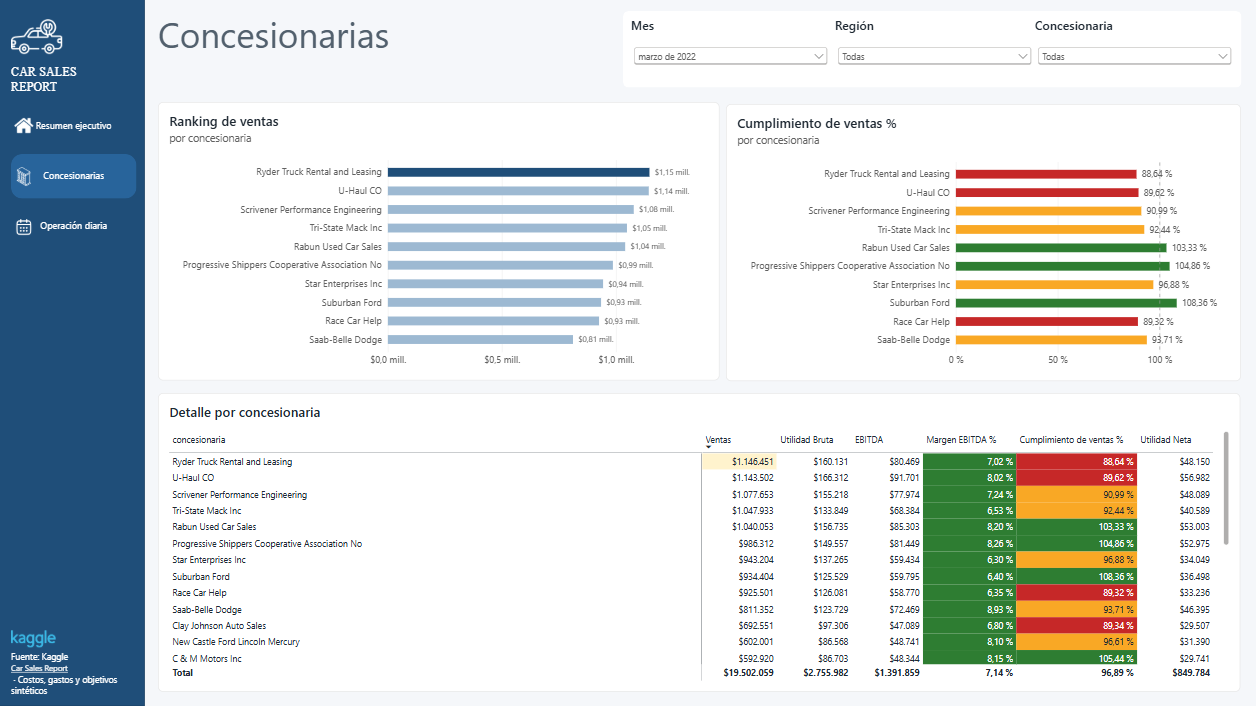The height and width of the screenshot is (706, 1256).
Task: Select Star Enterprises Inc orange compliance bar
Action: pyautogui.click(x=1054, y=284)
